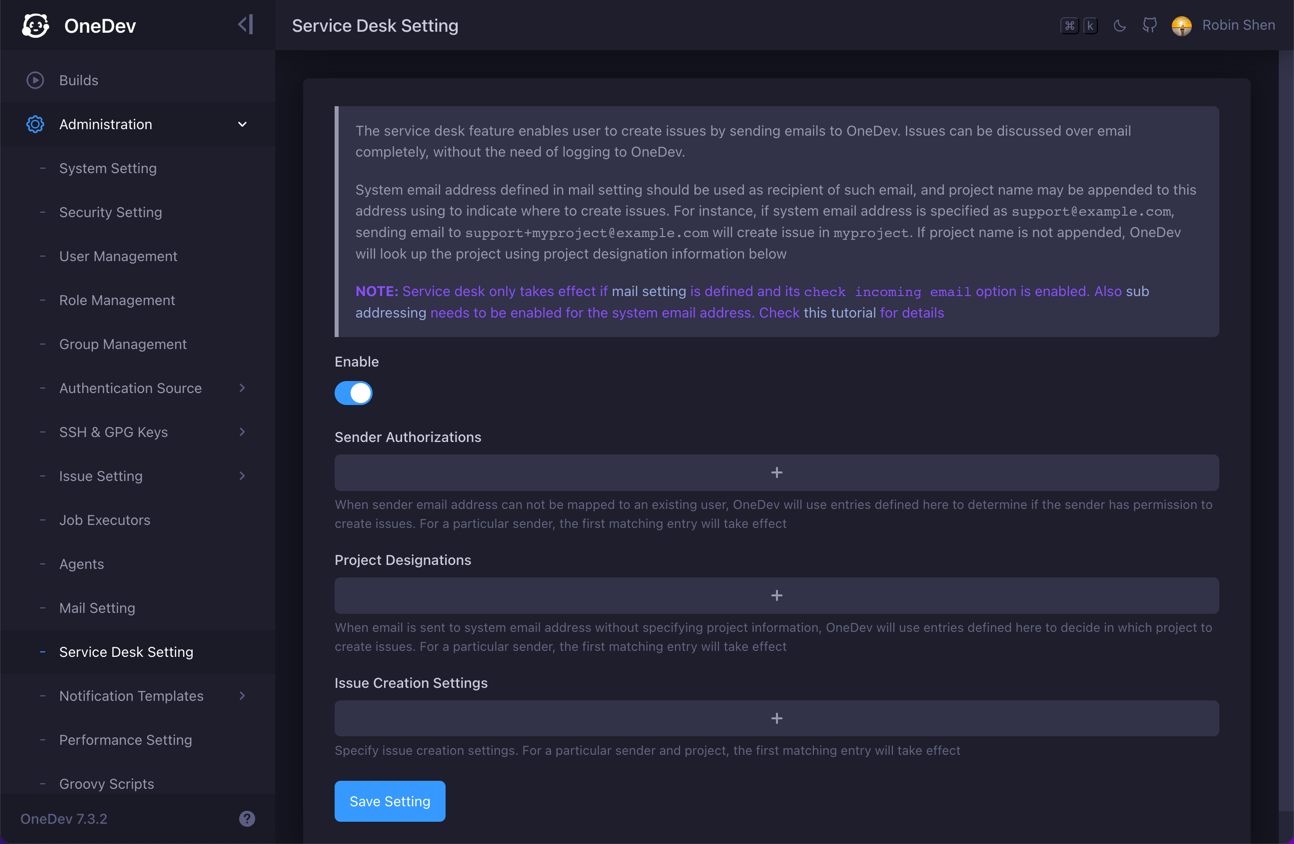The height and width of the screenshot is (844, 1294).
Task: Click the Authentication Source menu label
Action: (130, 388)
